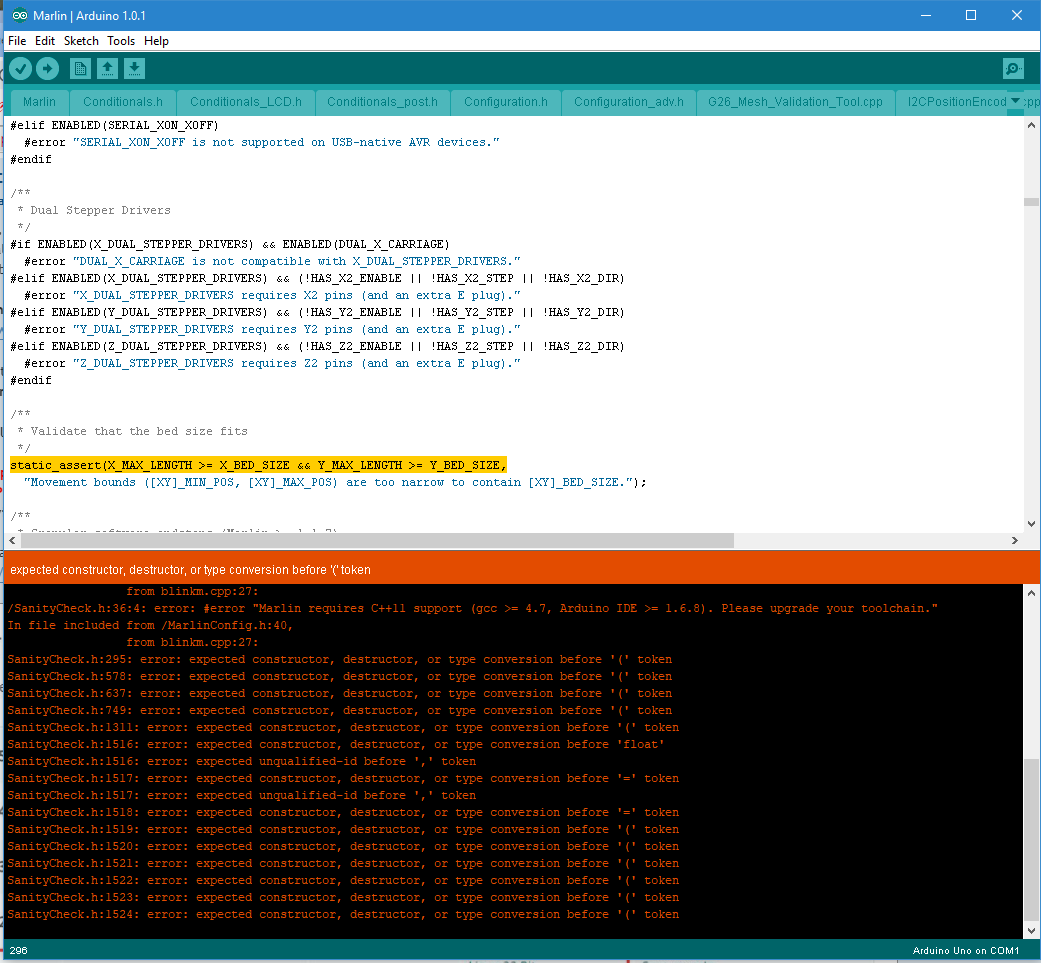Open the Sketch menu
The height and width of the screenshot is (963, 1041).
81,41
